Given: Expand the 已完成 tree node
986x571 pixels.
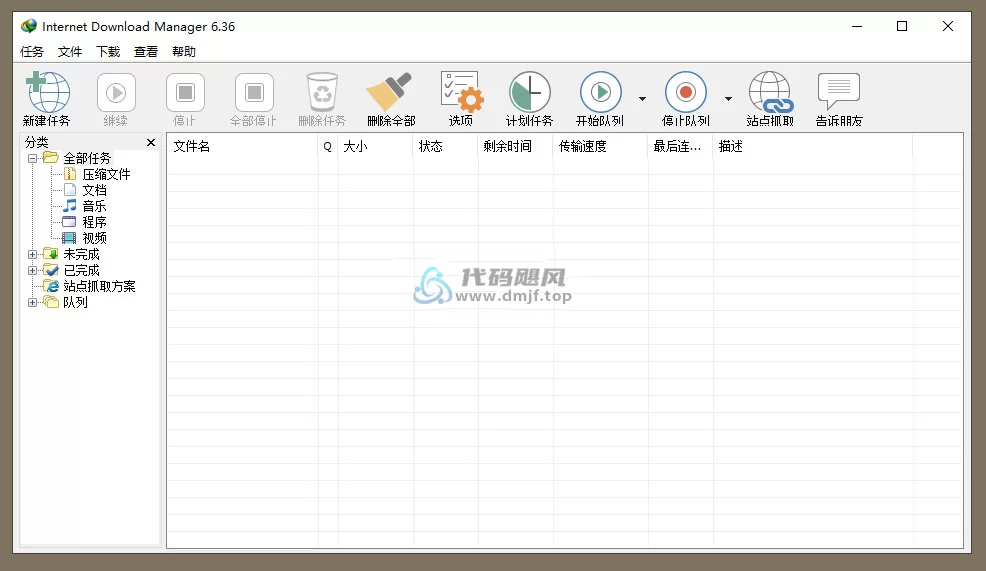Looking at the screenshot, I should (x=32, y=270).
